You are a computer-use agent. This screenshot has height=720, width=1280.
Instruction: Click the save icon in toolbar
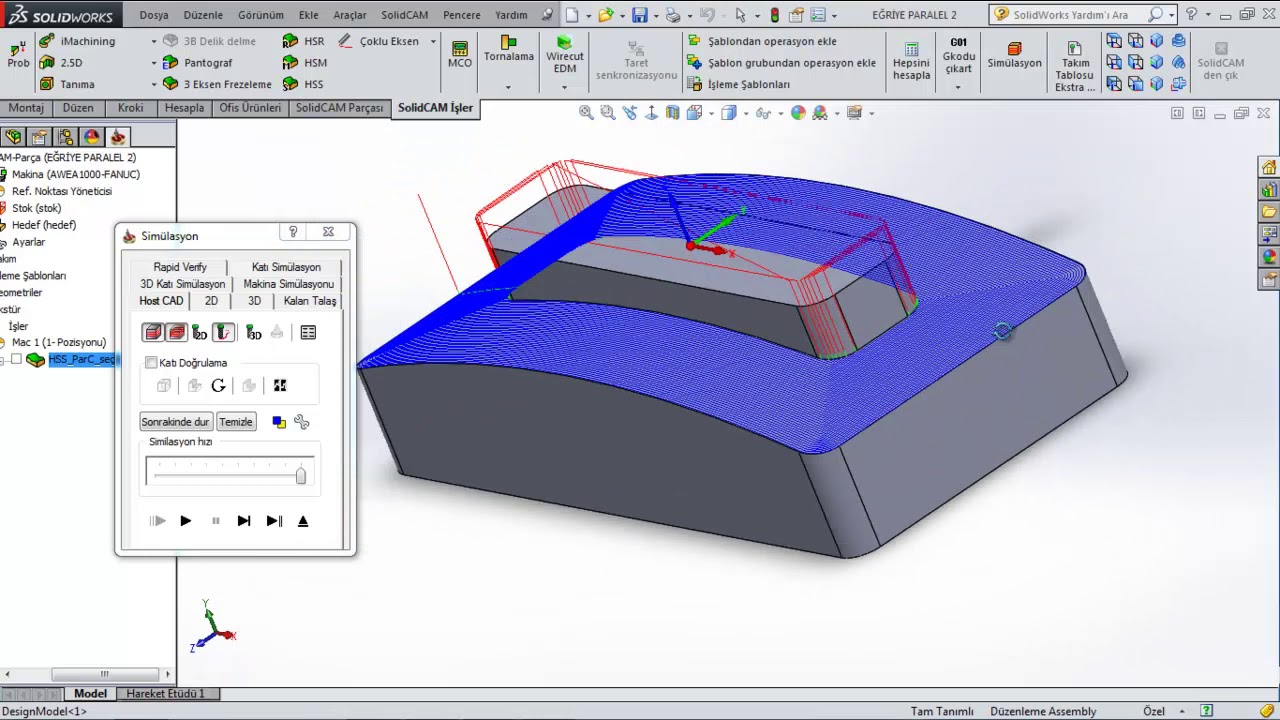coord(639,15)
